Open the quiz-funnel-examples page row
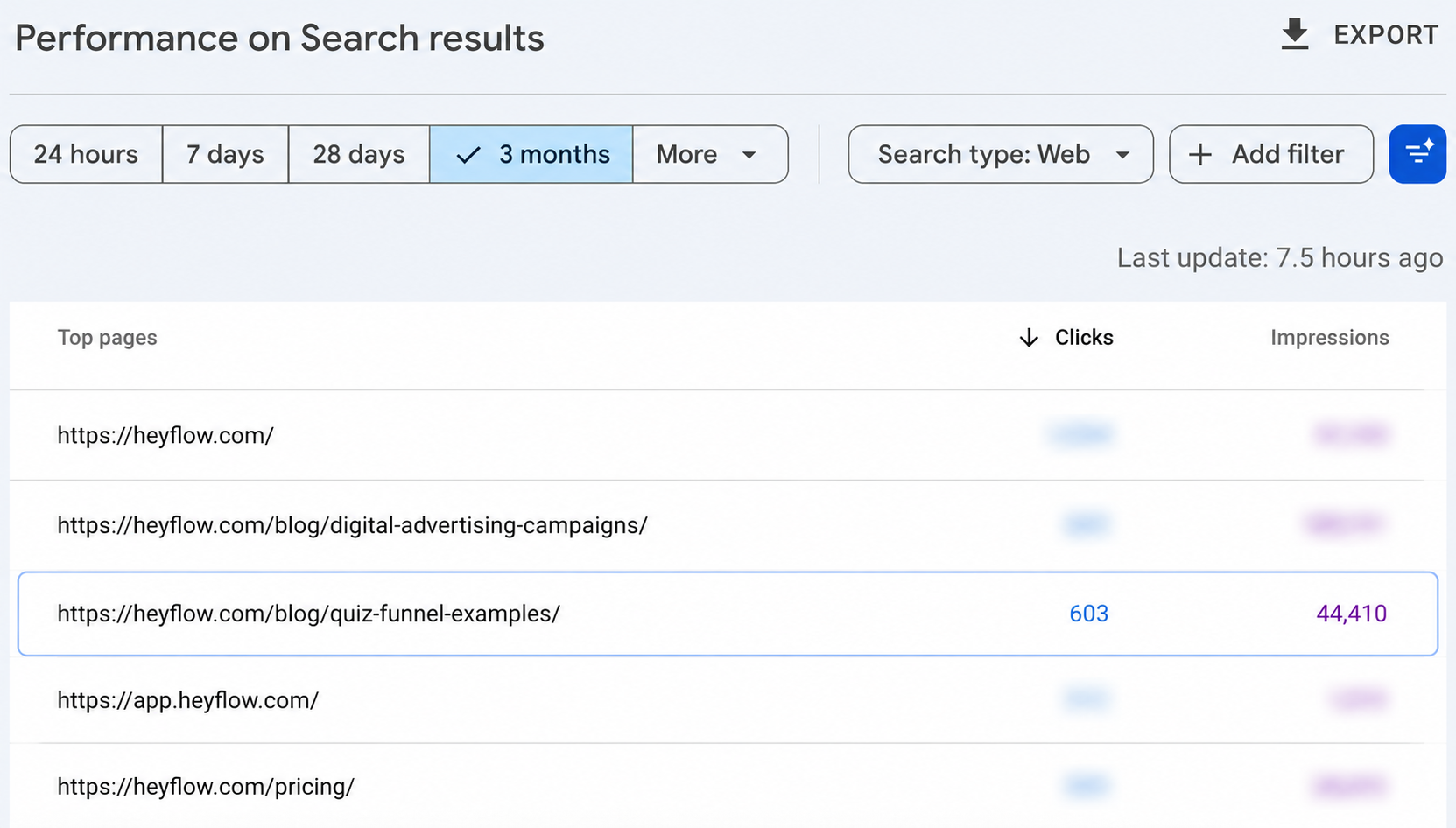1456x828 pixels. click(x=728, y=614)
